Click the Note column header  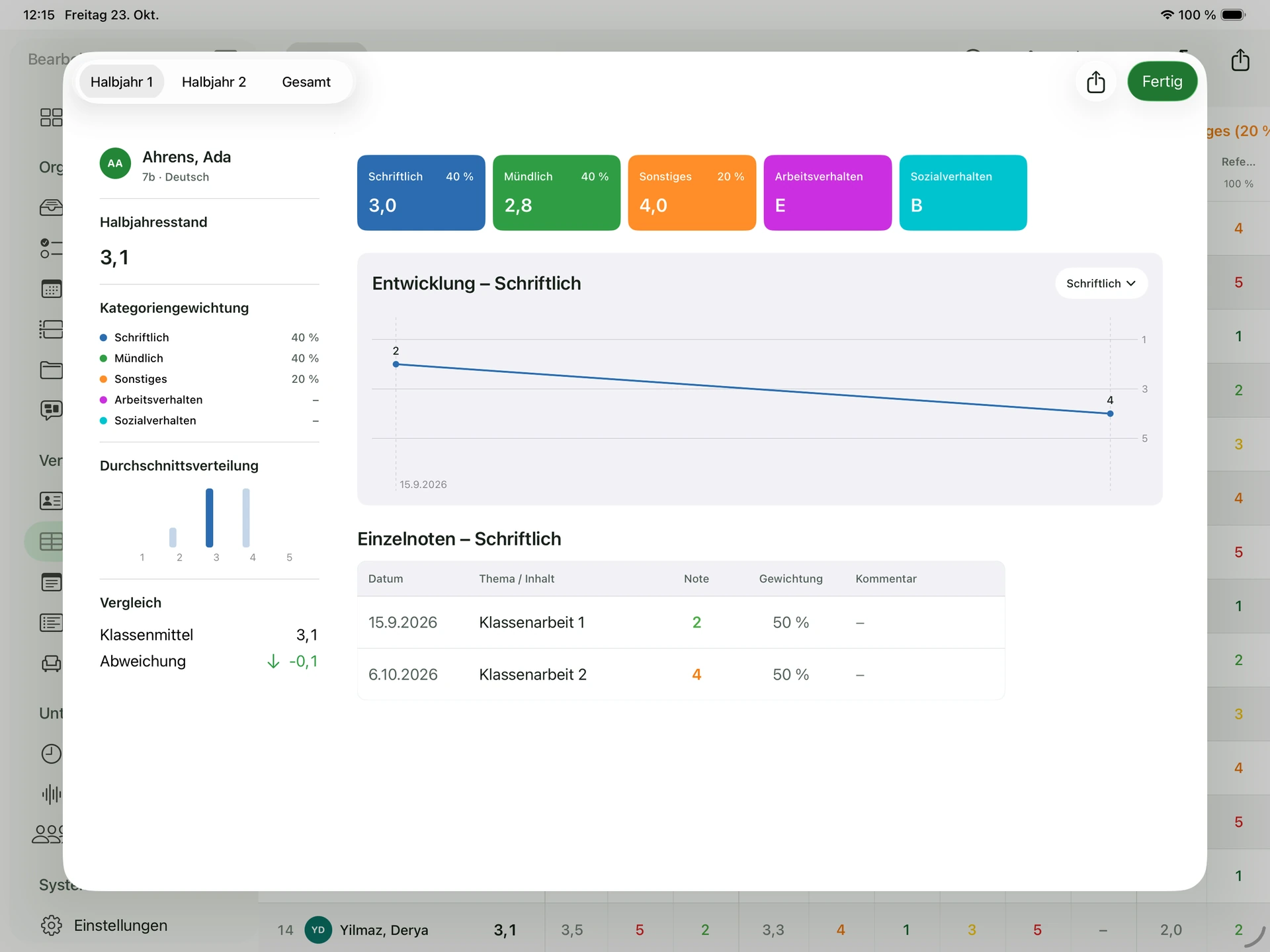(x=696, y=579)
